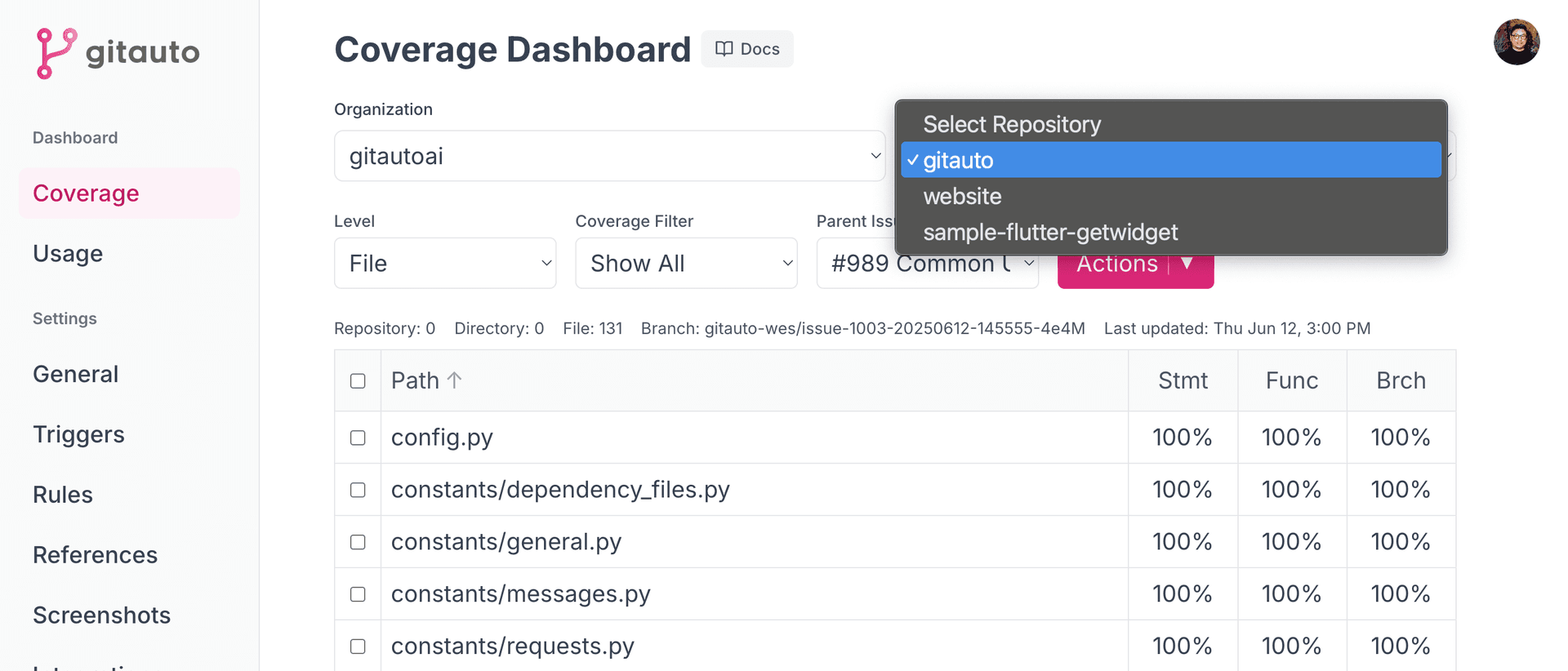Click the gitauto logo icon
Viewport: 1568px width, 671px height.
coord(56,53)
